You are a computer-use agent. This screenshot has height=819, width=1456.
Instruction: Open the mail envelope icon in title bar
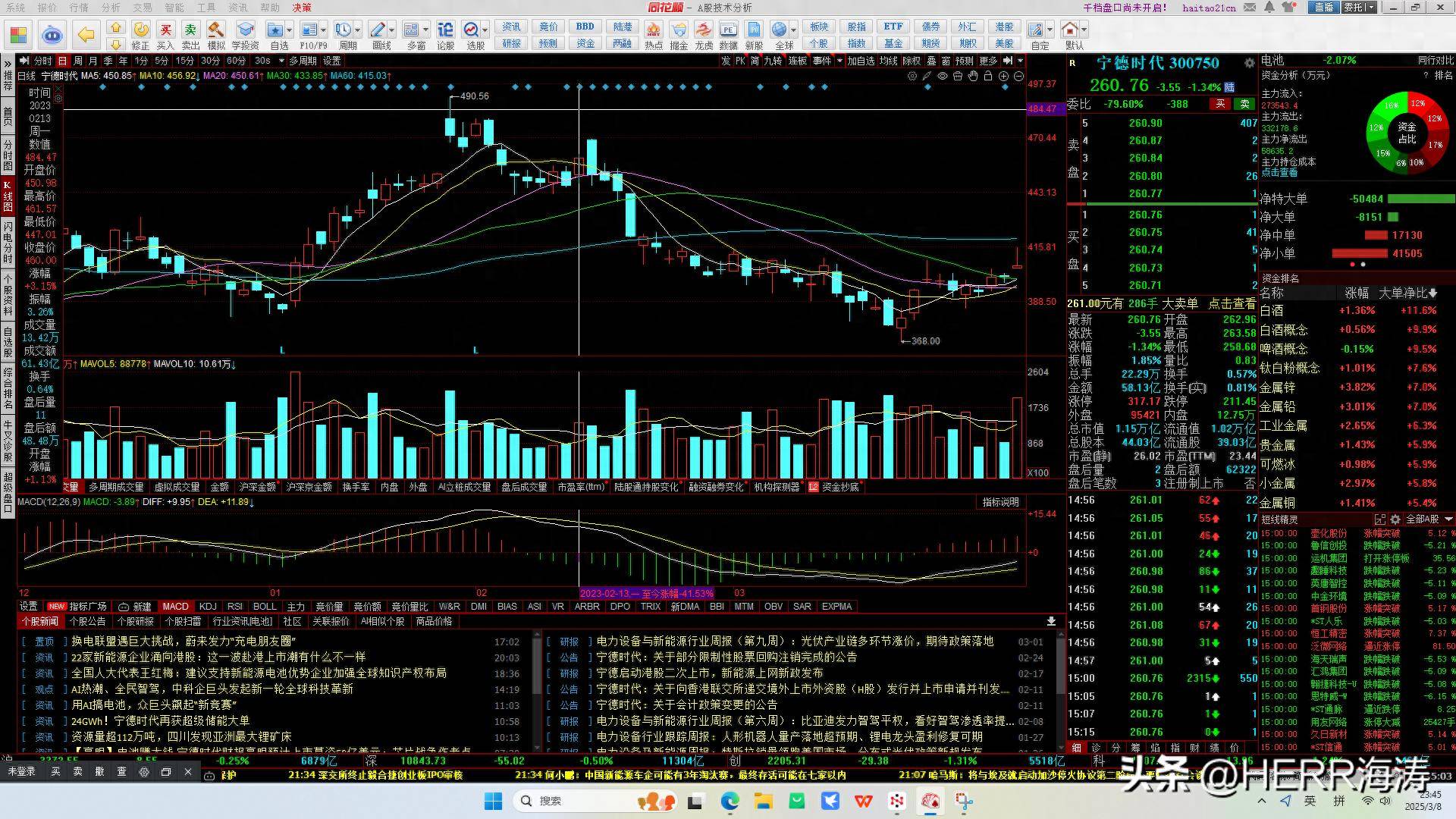1251,8
